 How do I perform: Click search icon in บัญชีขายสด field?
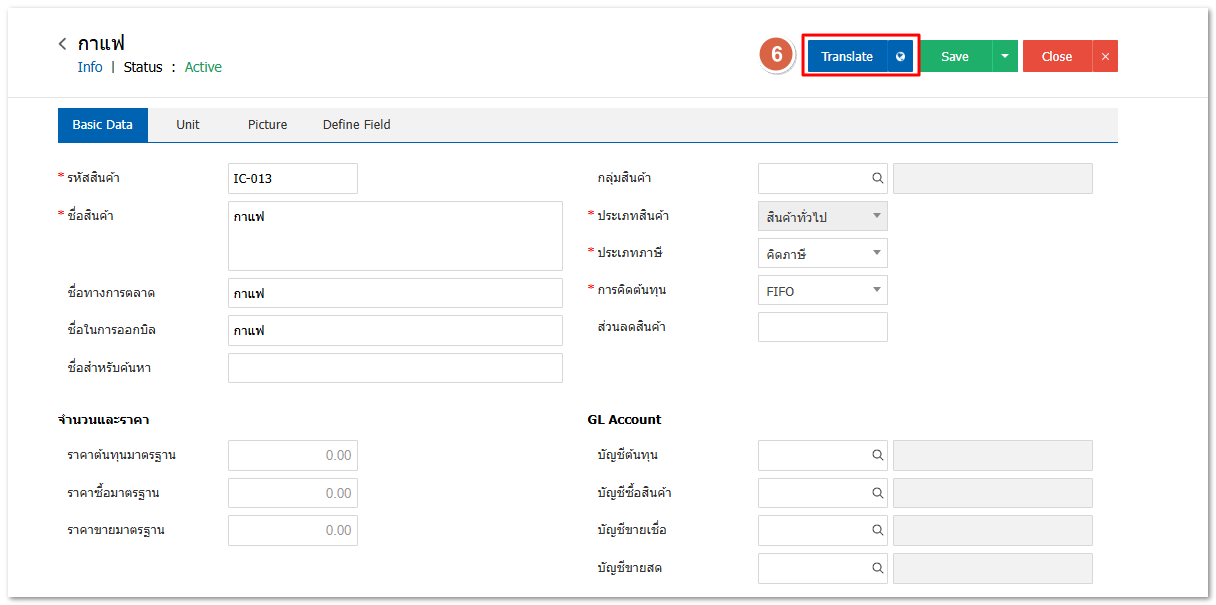877,568
